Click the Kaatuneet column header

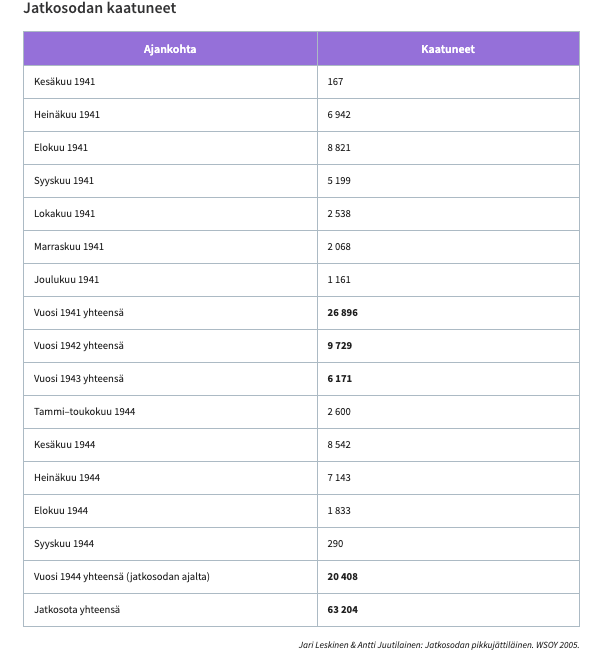pos(448,49)
